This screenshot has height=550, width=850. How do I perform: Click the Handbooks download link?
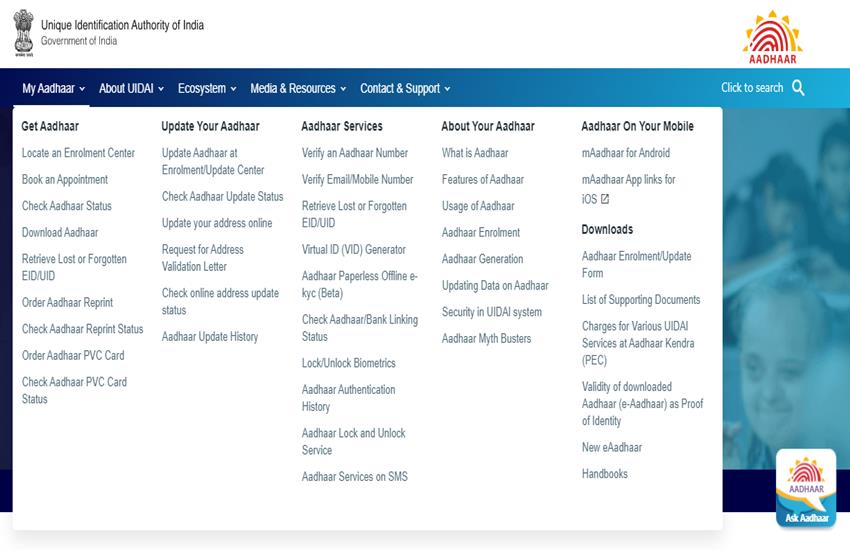tap(605, 474)
